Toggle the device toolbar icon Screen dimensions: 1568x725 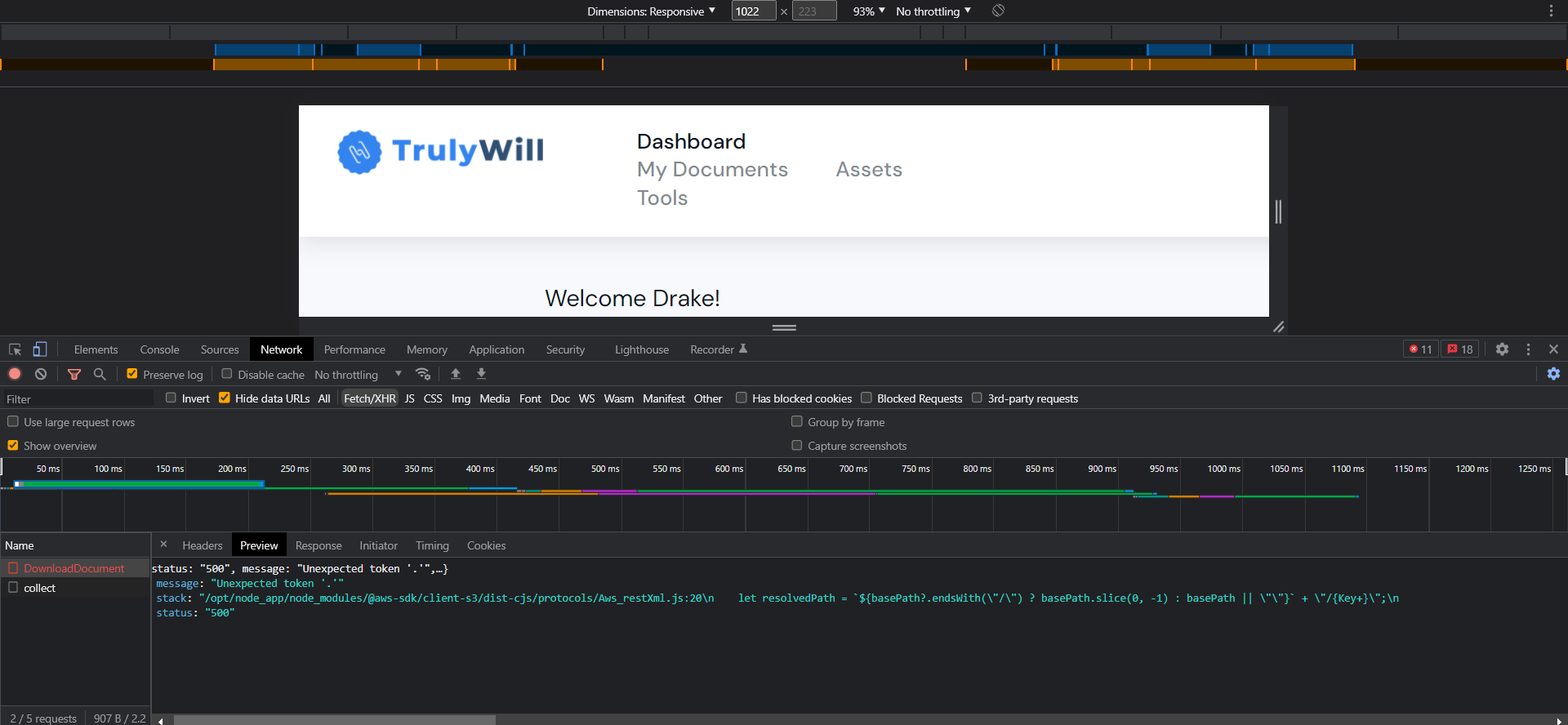coord(39,349)
